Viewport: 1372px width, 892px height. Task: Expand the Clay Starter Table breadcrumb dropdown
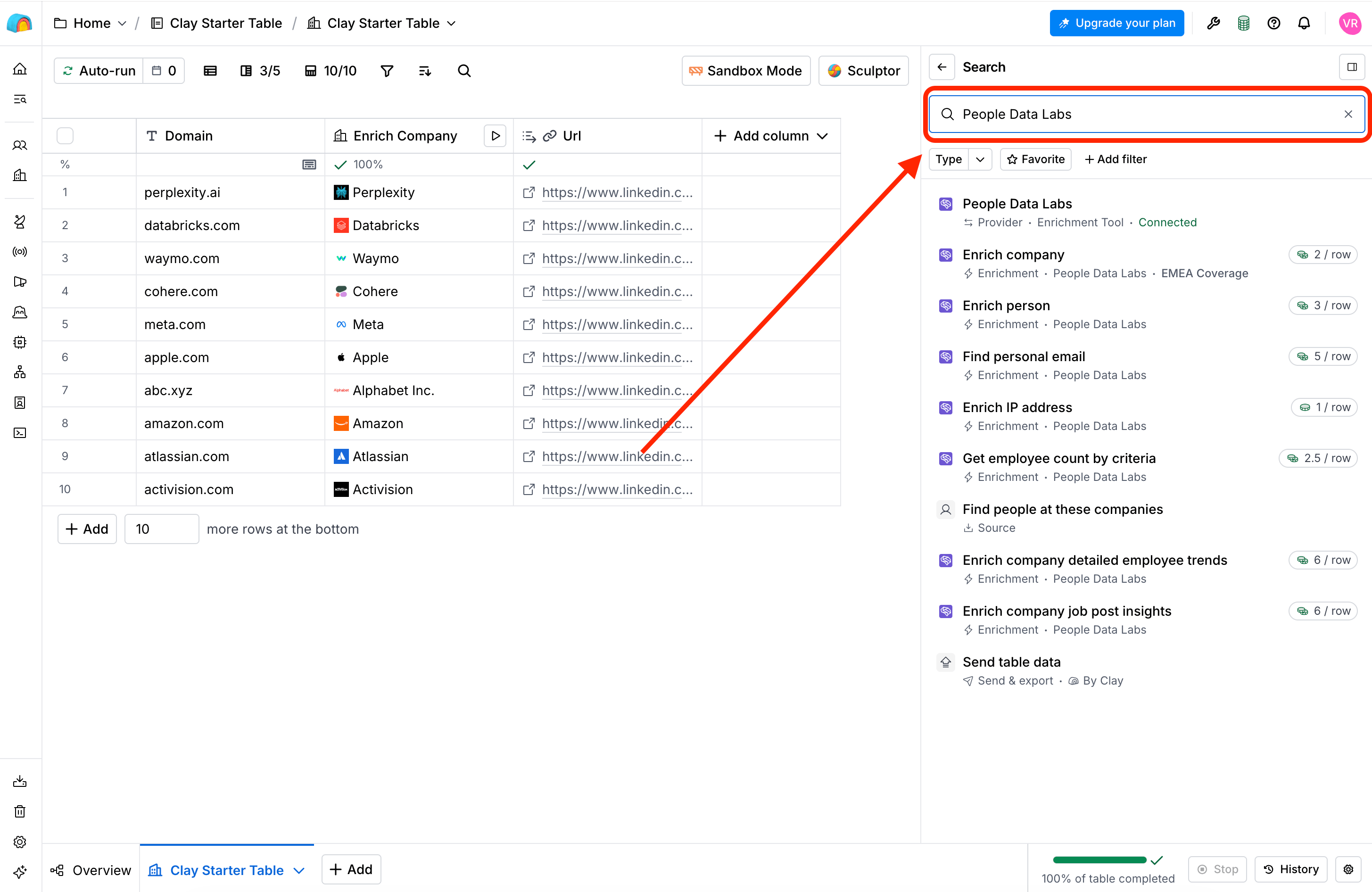(x=451, y=23)
